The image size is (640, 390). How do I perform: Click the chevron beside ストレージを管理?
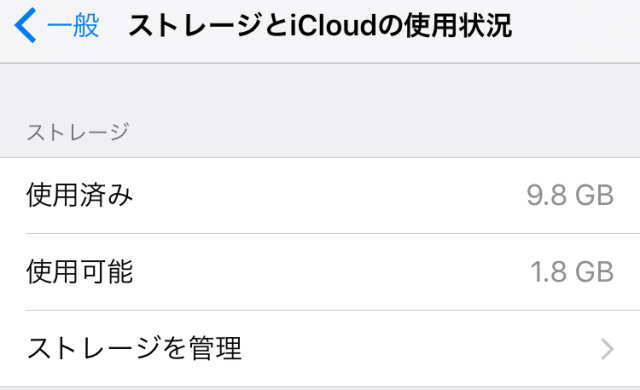[x=607, y=349]
